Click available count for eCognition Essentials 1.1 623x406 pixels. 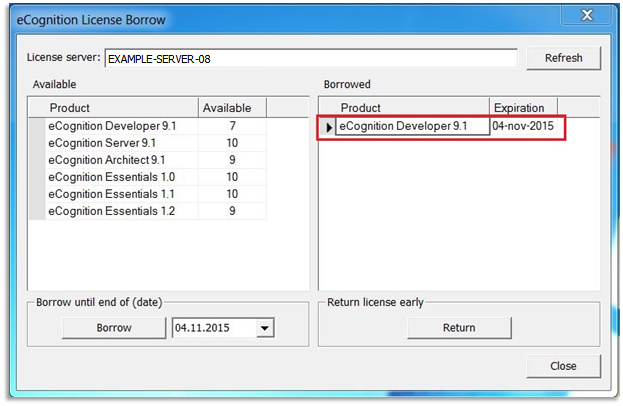click(x=232, y=194)
